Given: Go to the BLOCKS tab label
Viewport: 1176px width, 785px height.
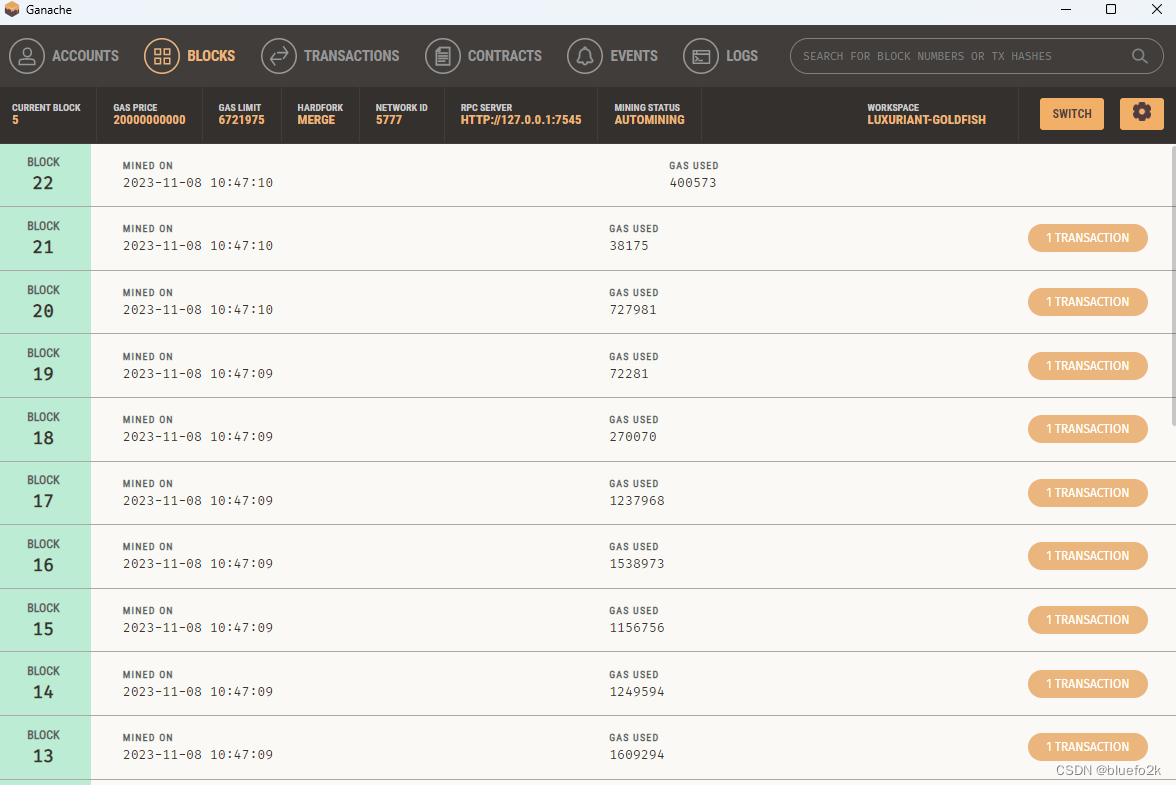Looking at the screenshot, I should point(211,56).
